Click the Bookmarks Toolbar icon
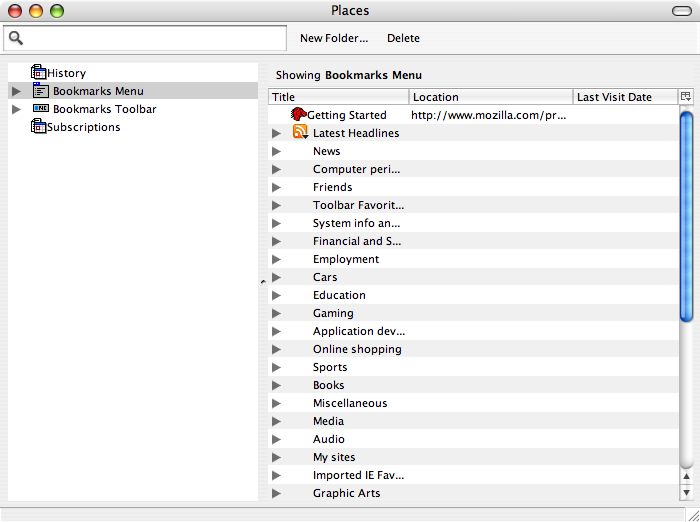This screenshot has width=700, height=522. click(41, 109)
